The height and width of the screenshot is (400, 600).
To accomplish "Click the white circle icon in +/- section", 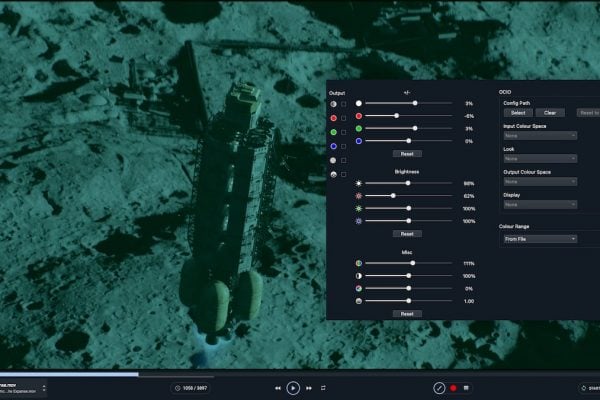I will [x=359, y=103].
